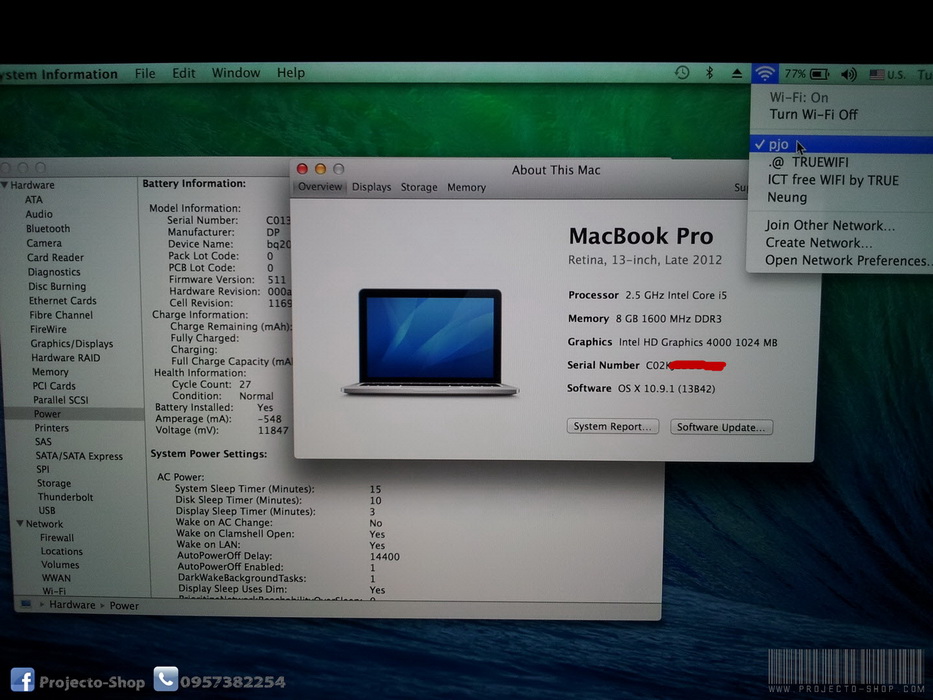This screenshot has width=933, height=700.
Task: Click the battery 77% status icon
Action: (x=807, y=74)
